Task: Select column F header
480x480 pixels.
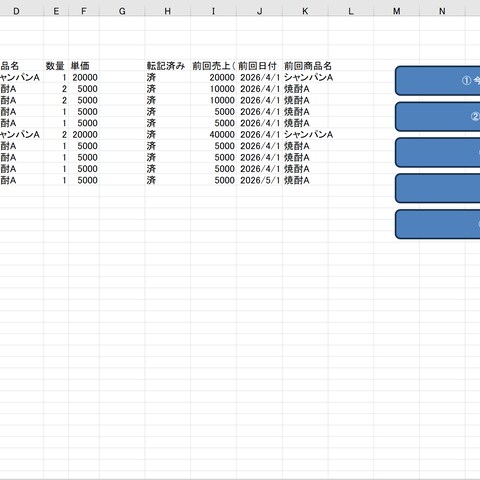Action: point(84,11)
